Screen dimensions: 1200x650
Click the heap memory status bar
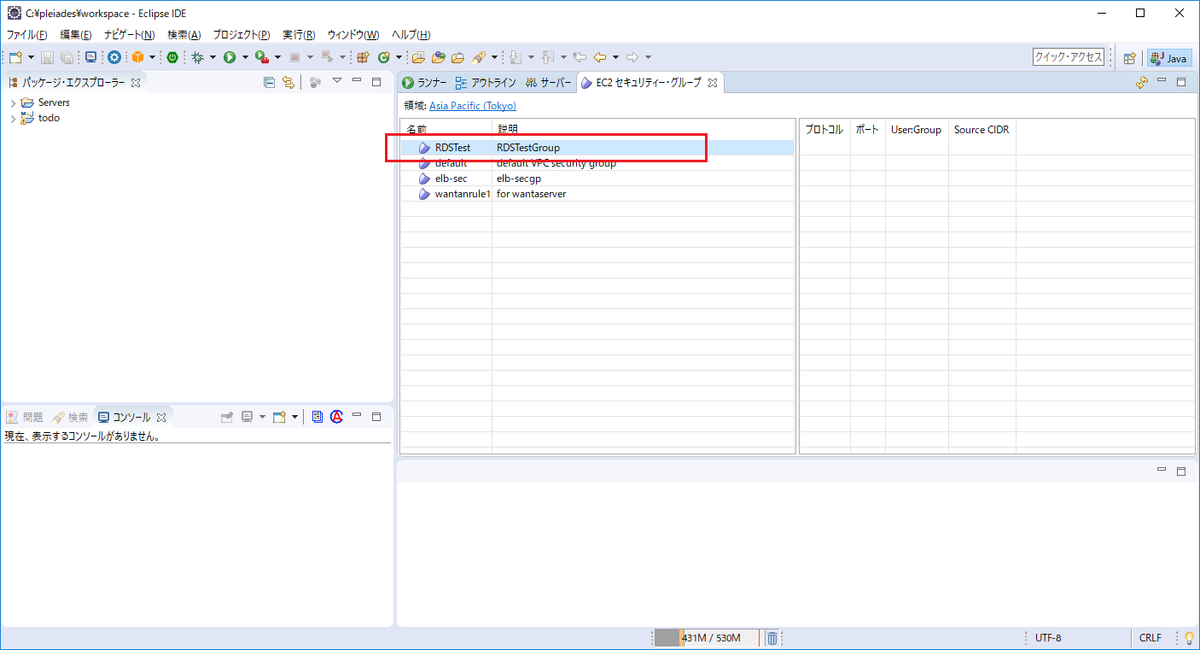tap(706, 638)
